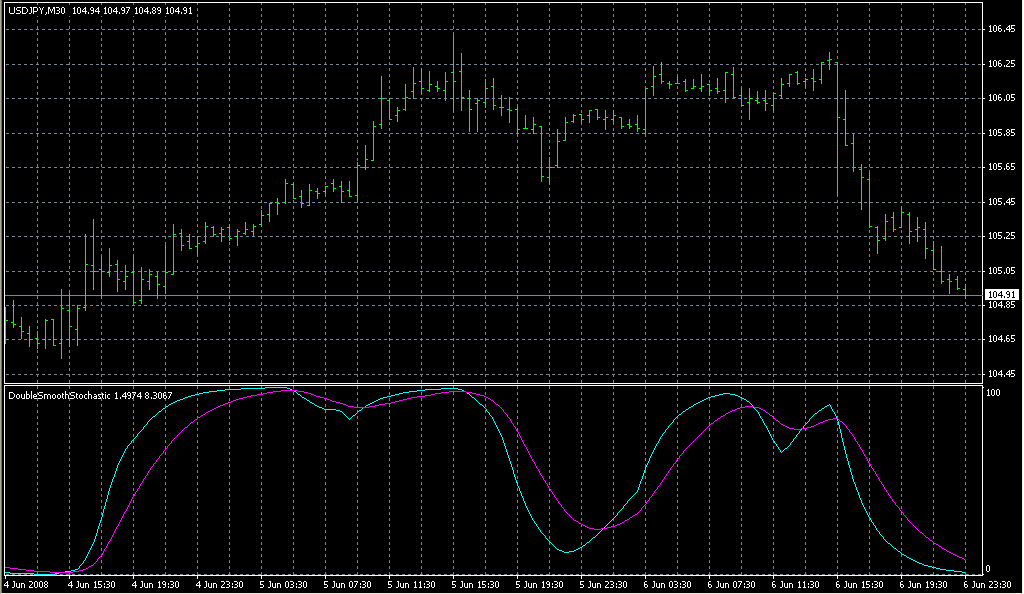This screenshot has width=1024, height=594.
Task: Click the indicator scale 0 label
Action: 989,568
